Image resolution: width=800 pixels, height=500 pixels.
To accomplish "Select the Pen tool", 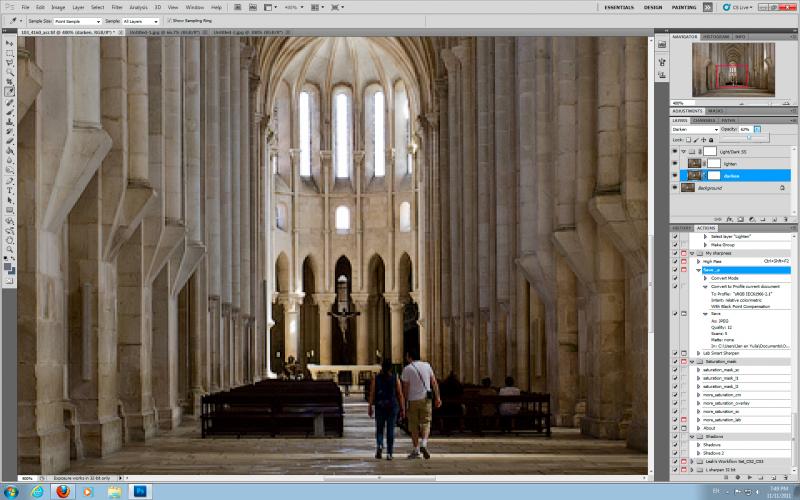I will point(9,182).
